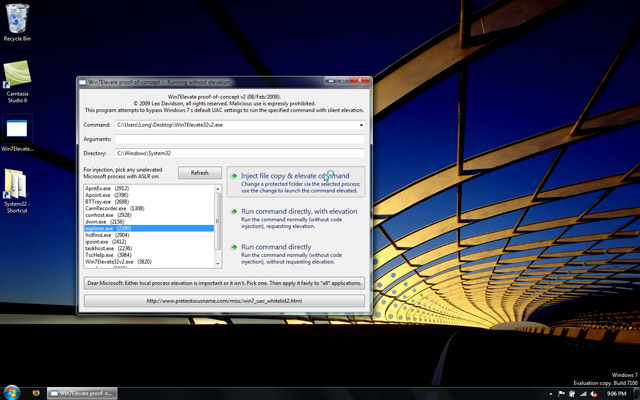Choose Run command directly, with elevation

(296, 218)
